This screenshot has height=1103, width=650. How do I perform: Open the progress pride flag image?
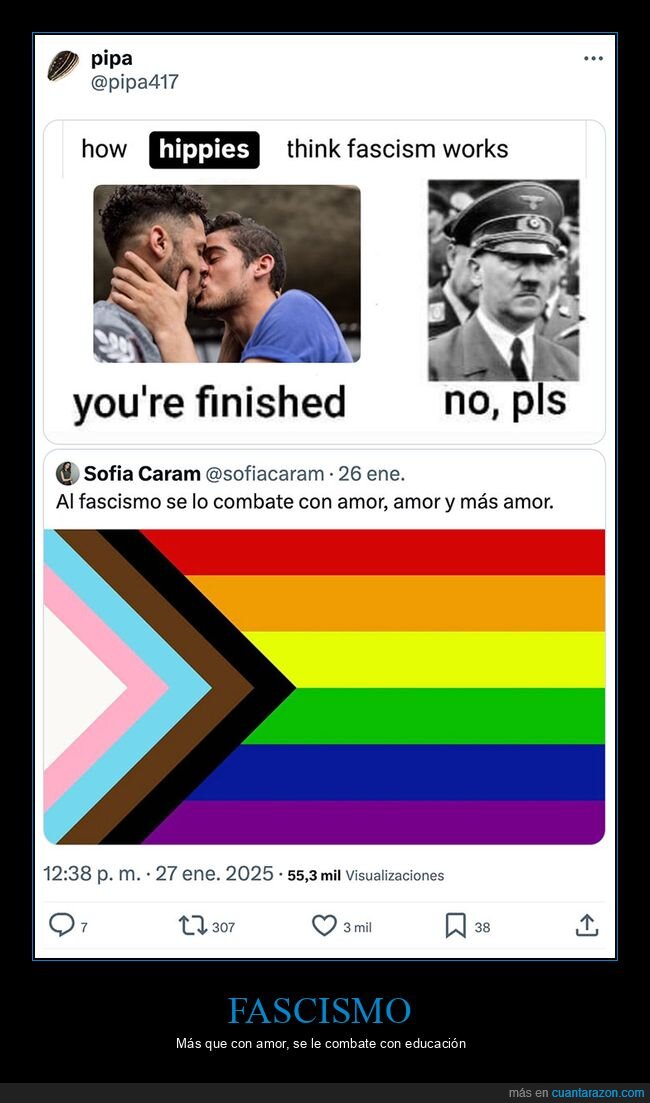click(x=324, y=687)
